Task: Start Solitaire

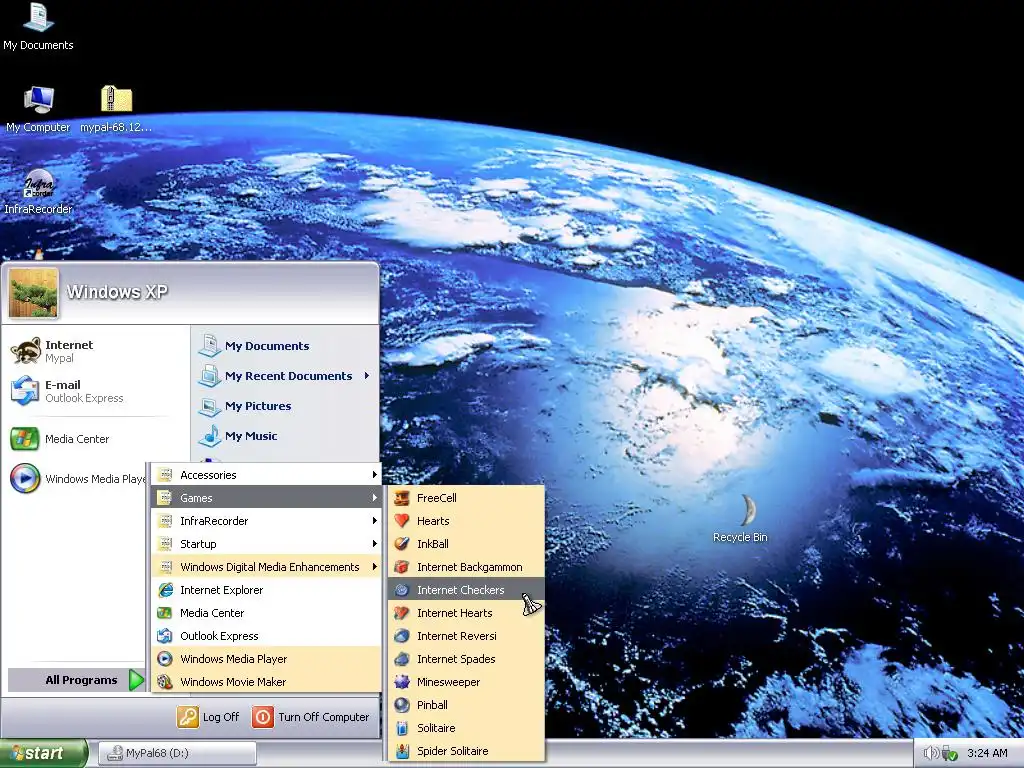Action: 466,728
